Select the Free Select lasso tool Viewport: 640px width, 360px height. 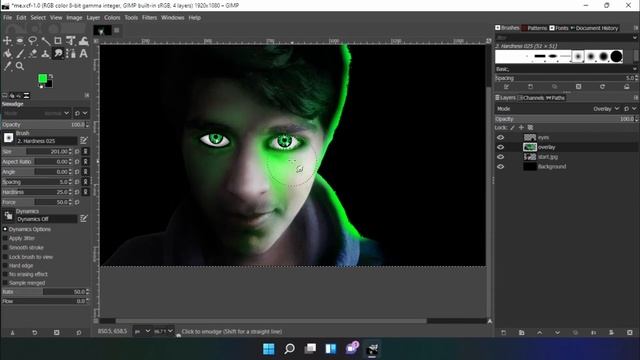coord(32,40)
